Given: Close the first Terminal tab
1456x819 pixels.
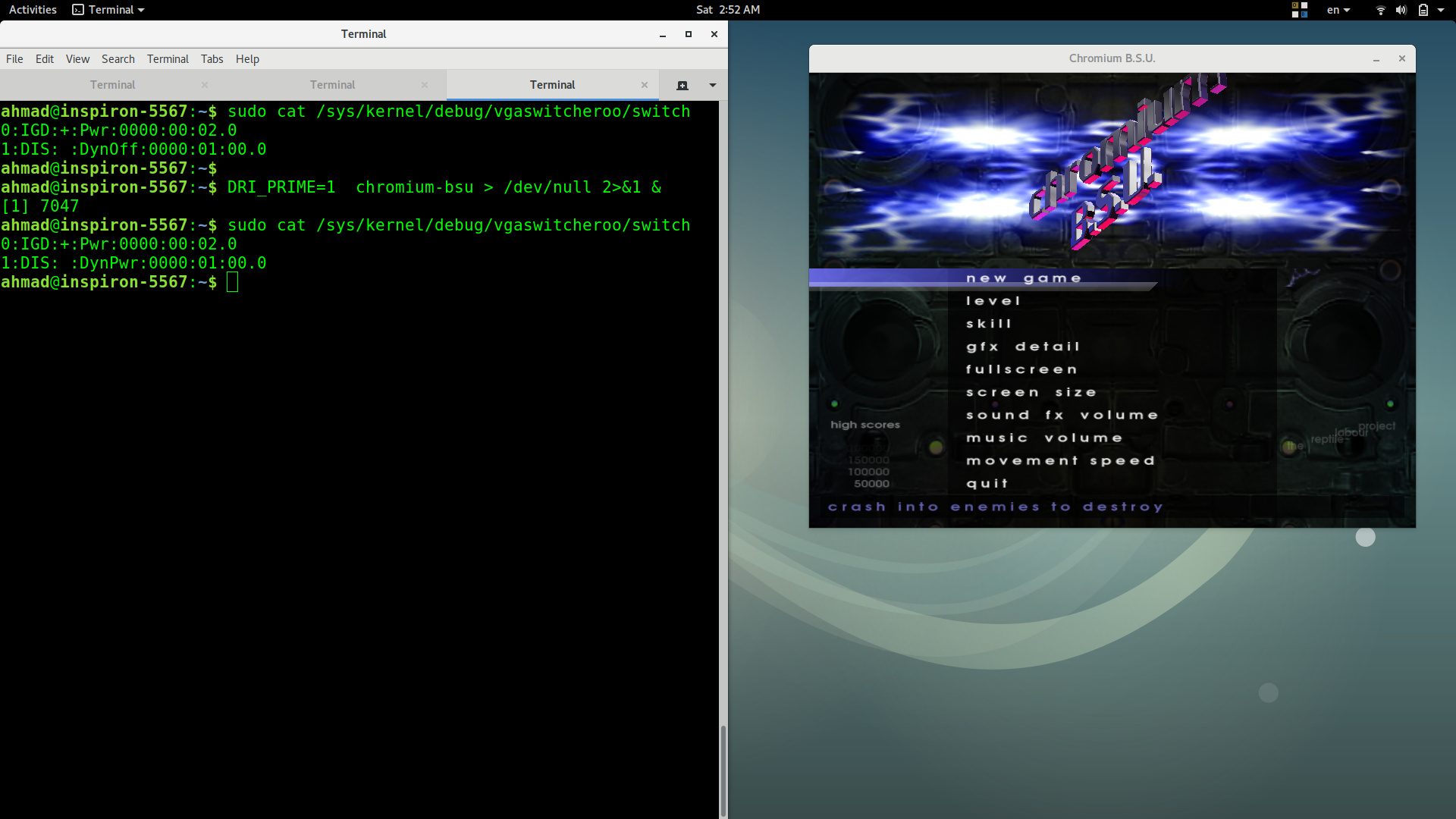Looking at the screenshot, I should tap(205, 85).
